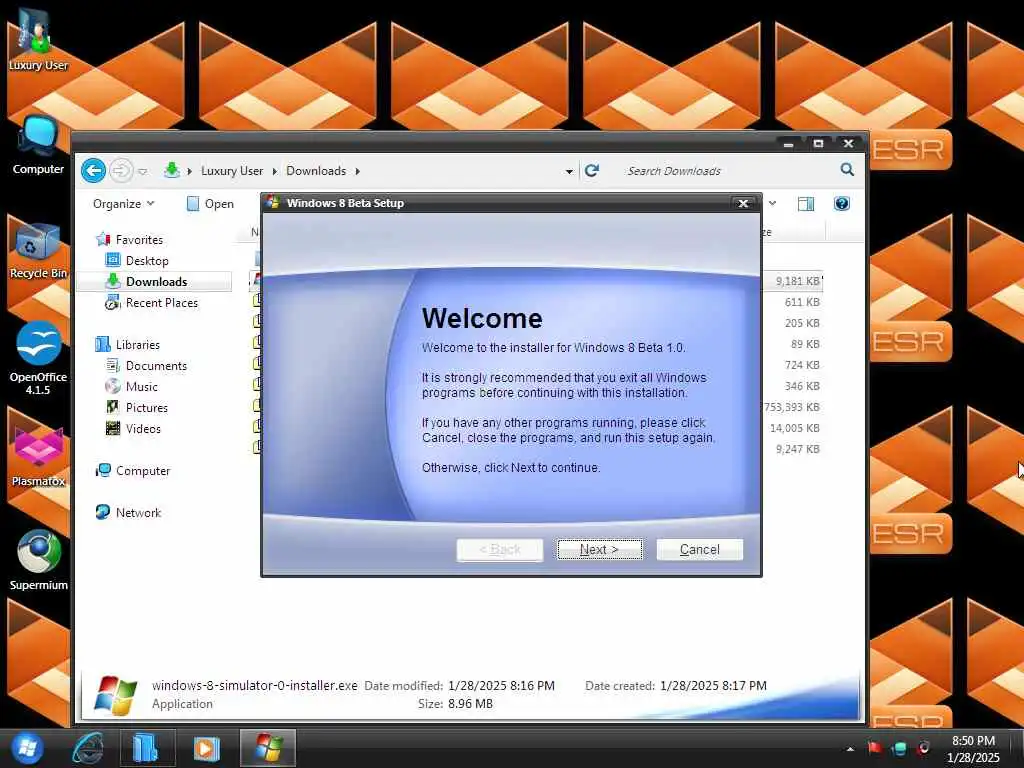Select the Computer desktop icon
Screen dimensions: 1024x768
coord(38,146)
